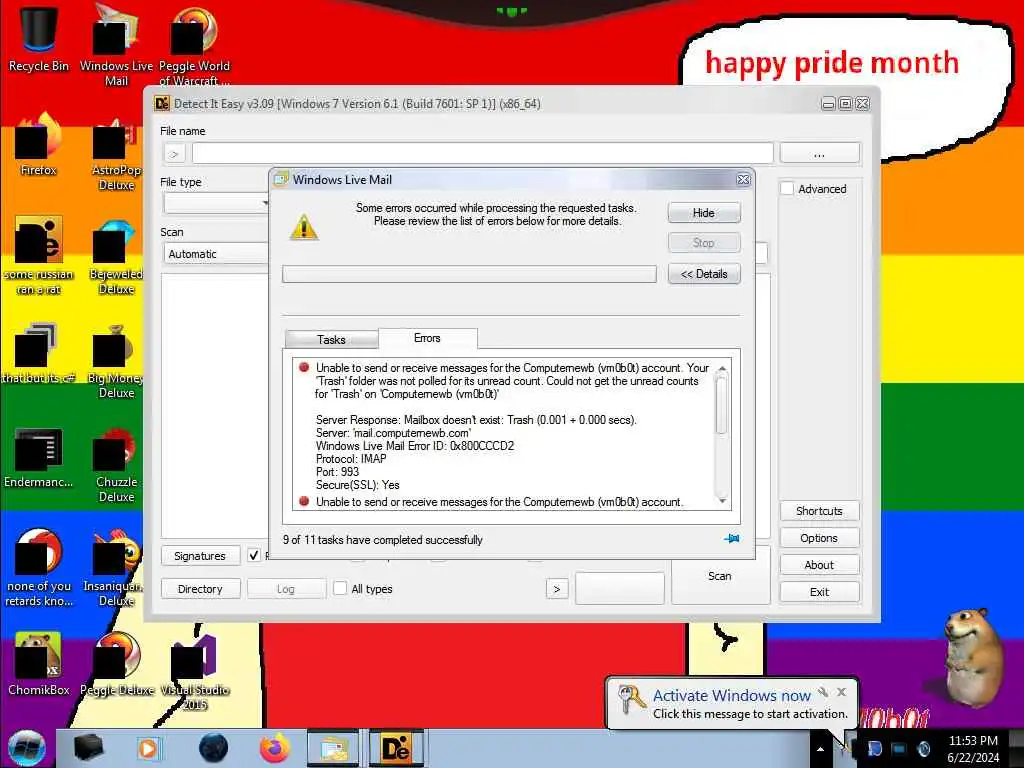This screenshot has width=1024, height=768.
Task: Open the media player taskbar icon
Action: click(148, 748)
